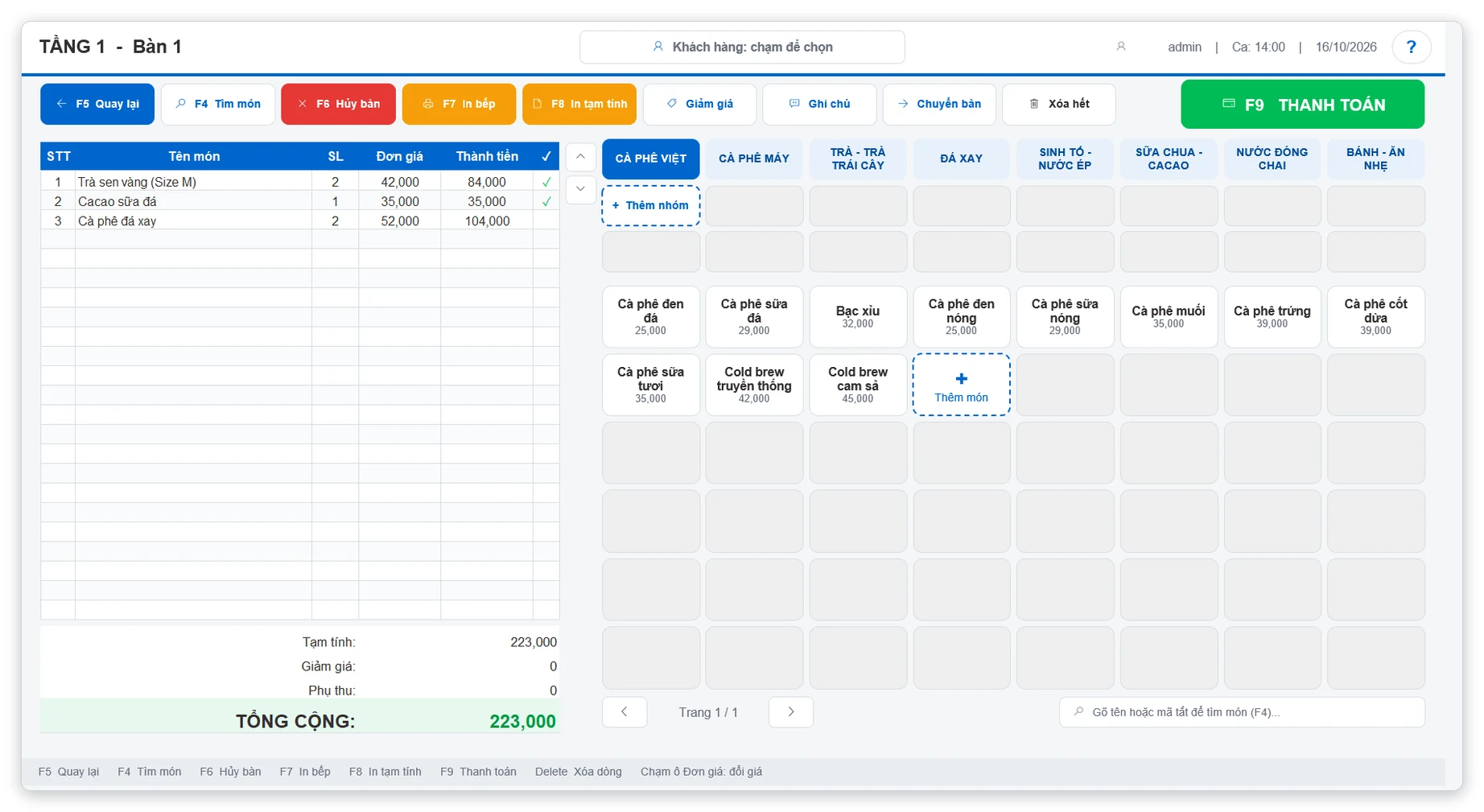Viewport: 1484px width, 812px height.
Task: Focus the dish search input field
Action: coord(1242,712)
